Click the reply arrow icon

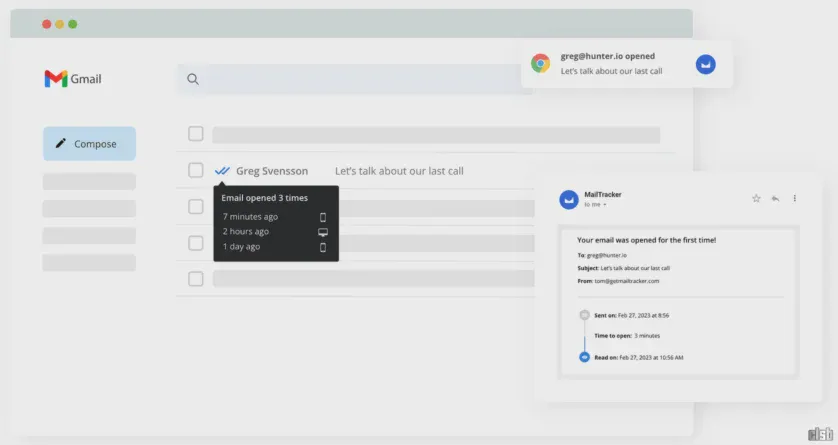tap(775, 198)
